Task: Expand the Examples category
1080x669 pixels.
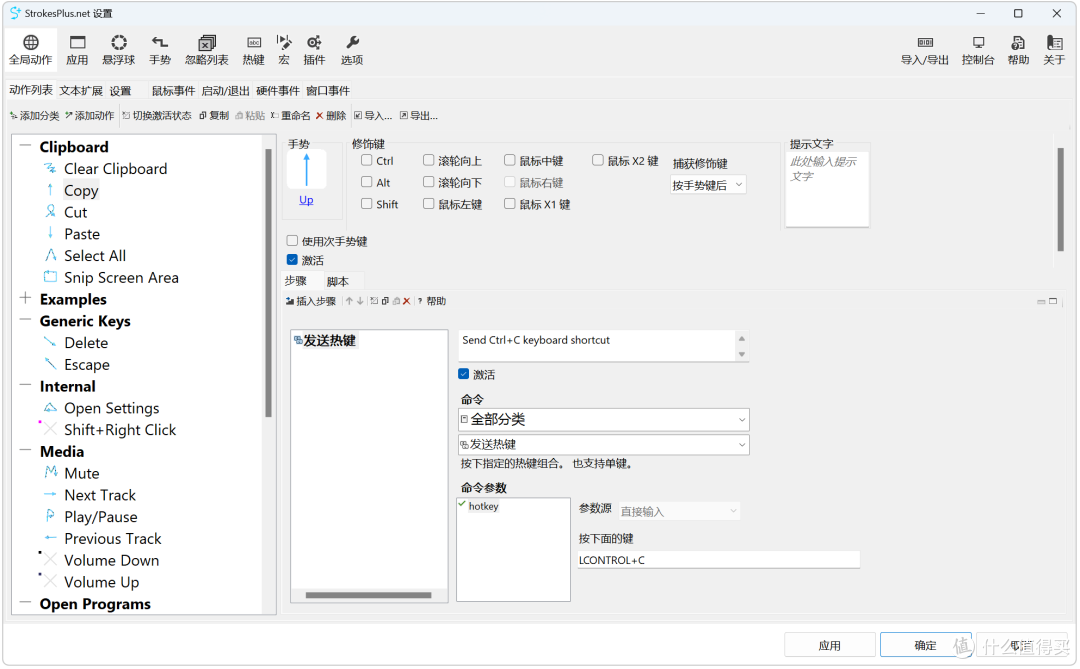Action: click(x=25, y=298)
